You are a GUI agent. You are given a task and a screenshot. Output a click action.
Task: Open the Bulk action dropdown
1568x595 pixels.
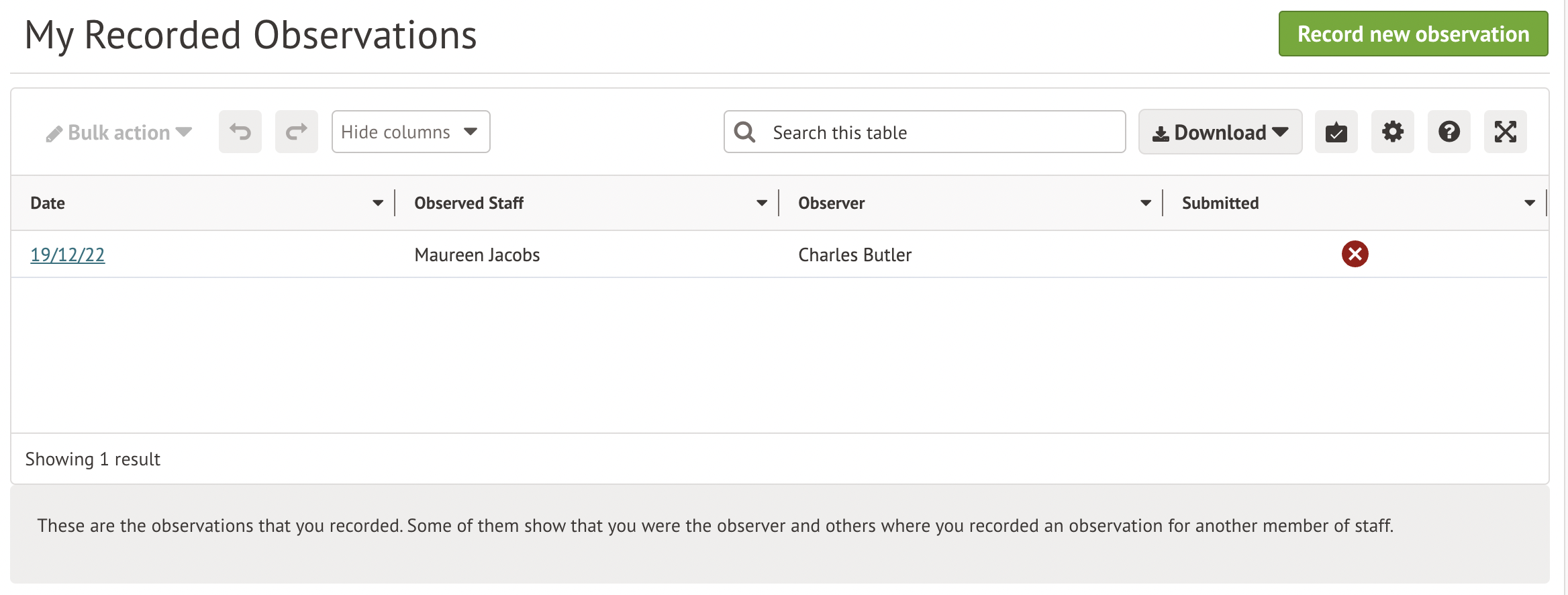pos(119,132)
